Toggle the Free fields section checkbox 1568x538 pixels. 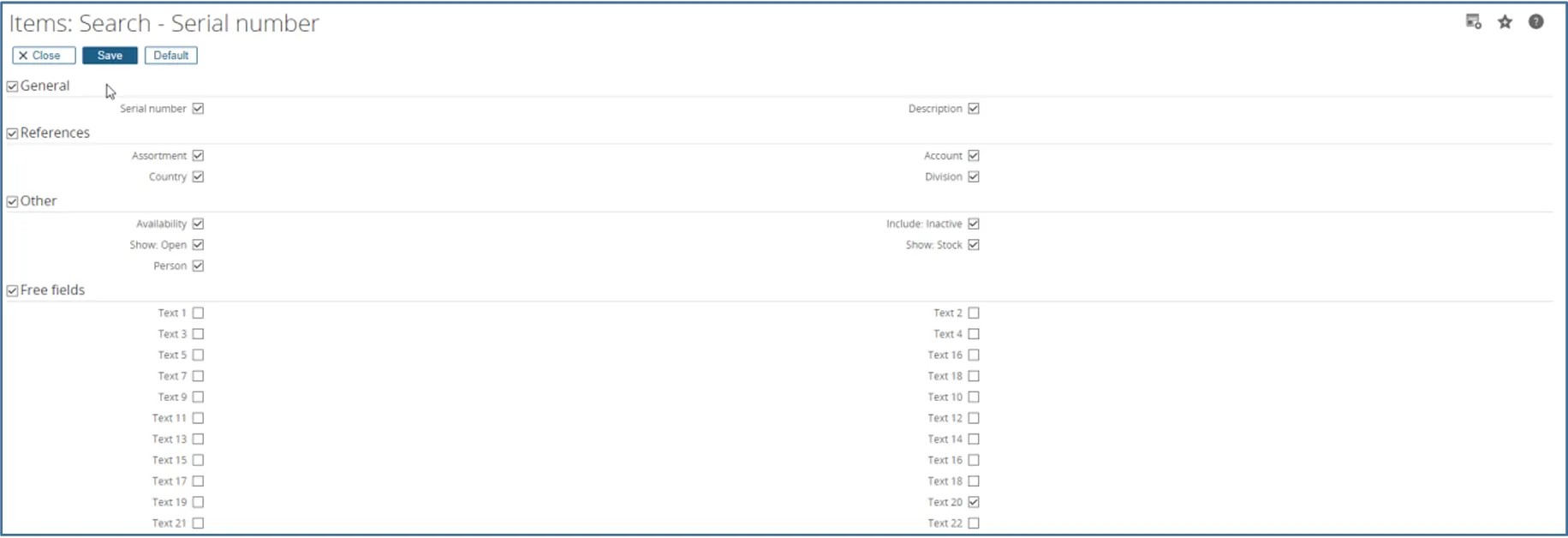tap(13, 291)
